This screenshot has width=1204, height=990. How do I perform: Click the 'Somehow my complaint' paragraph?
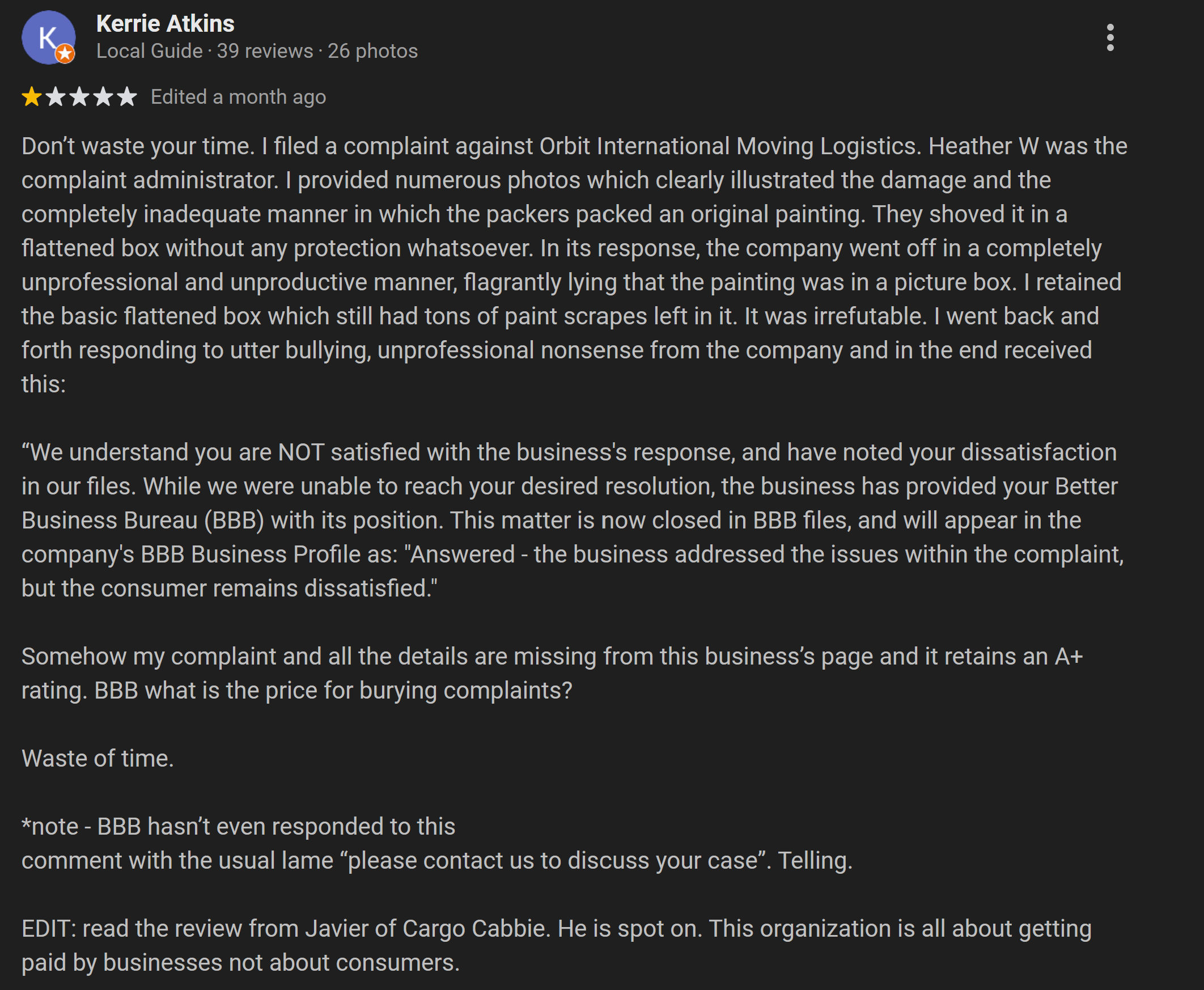552,674
